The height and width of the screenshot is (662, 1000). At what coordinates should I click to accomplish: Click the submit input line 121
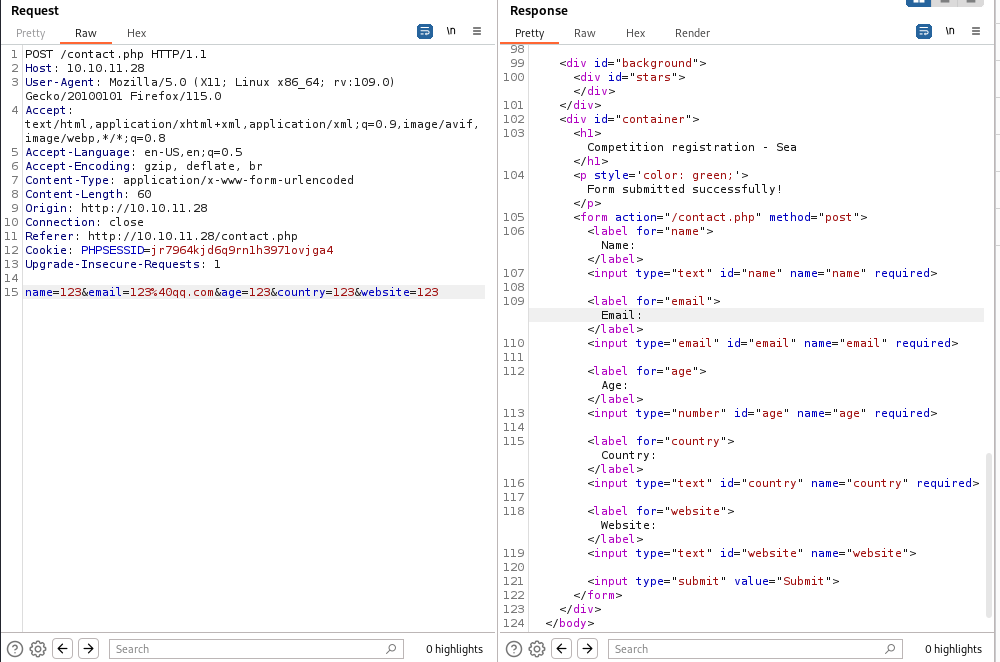tap(713, 581)
